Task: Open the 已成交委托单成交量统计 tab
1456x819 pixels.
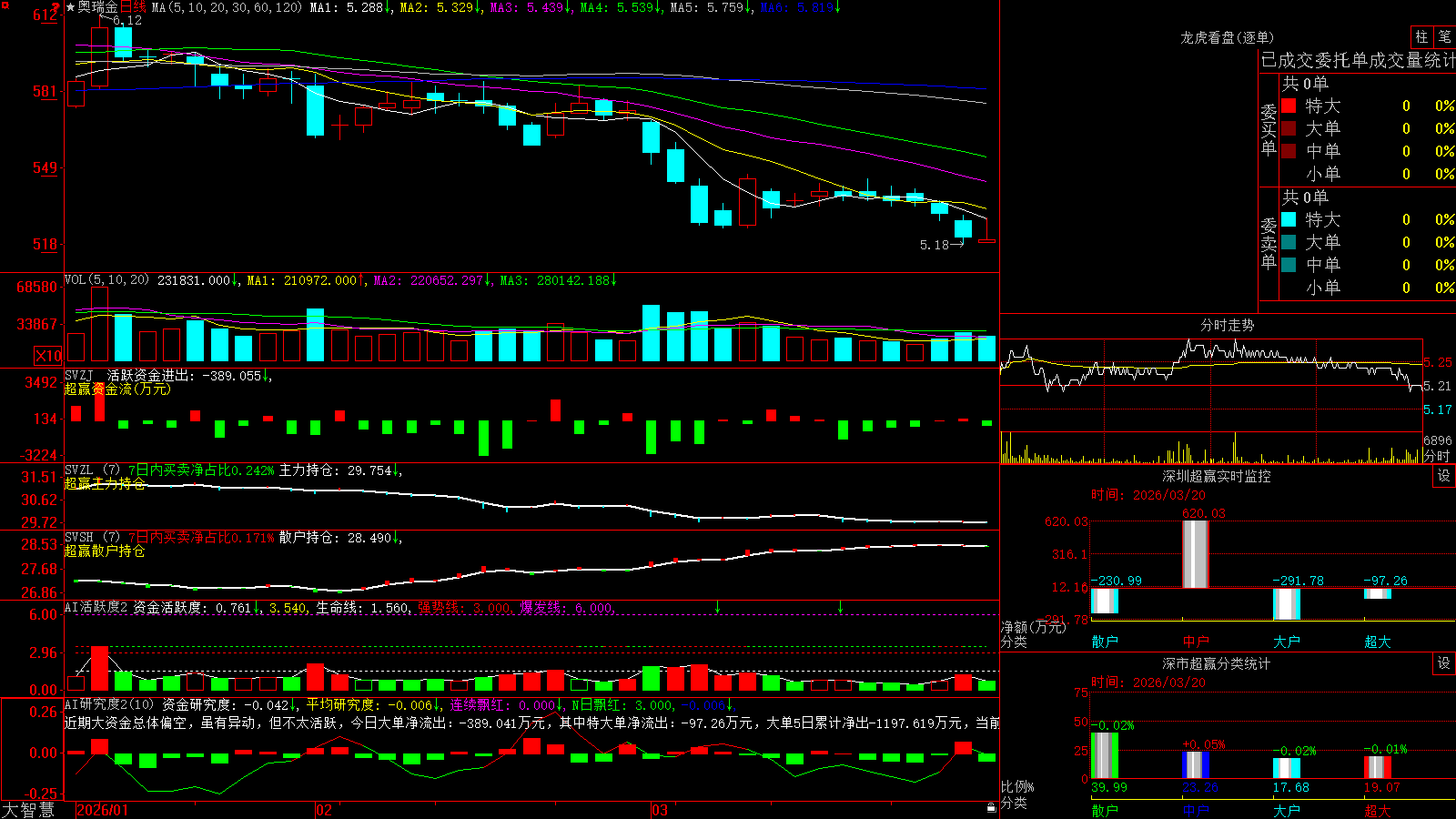Action: click(1358, 60)
